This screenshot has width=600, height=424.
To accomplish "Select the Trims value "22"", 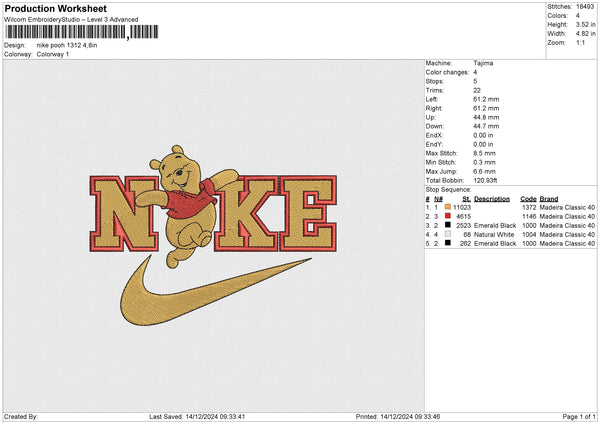I will pyautogui.click(x=477, y=90).
